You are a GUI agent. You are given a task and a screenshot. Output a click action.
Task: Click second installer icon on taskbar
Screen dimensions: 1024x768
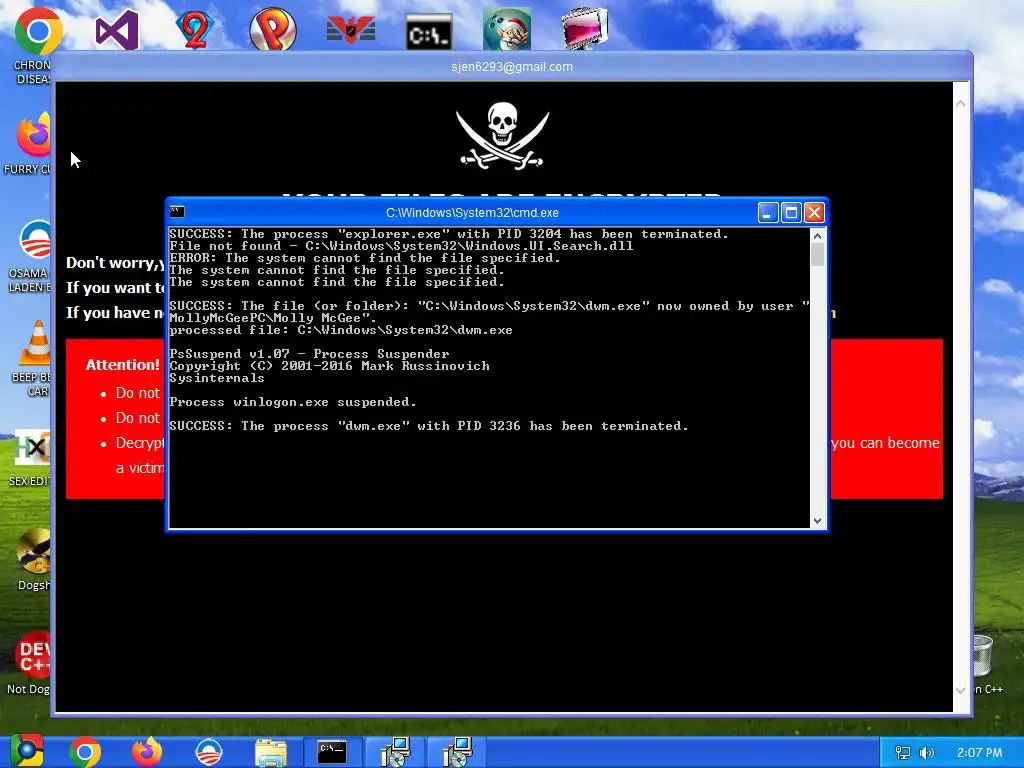456,752
